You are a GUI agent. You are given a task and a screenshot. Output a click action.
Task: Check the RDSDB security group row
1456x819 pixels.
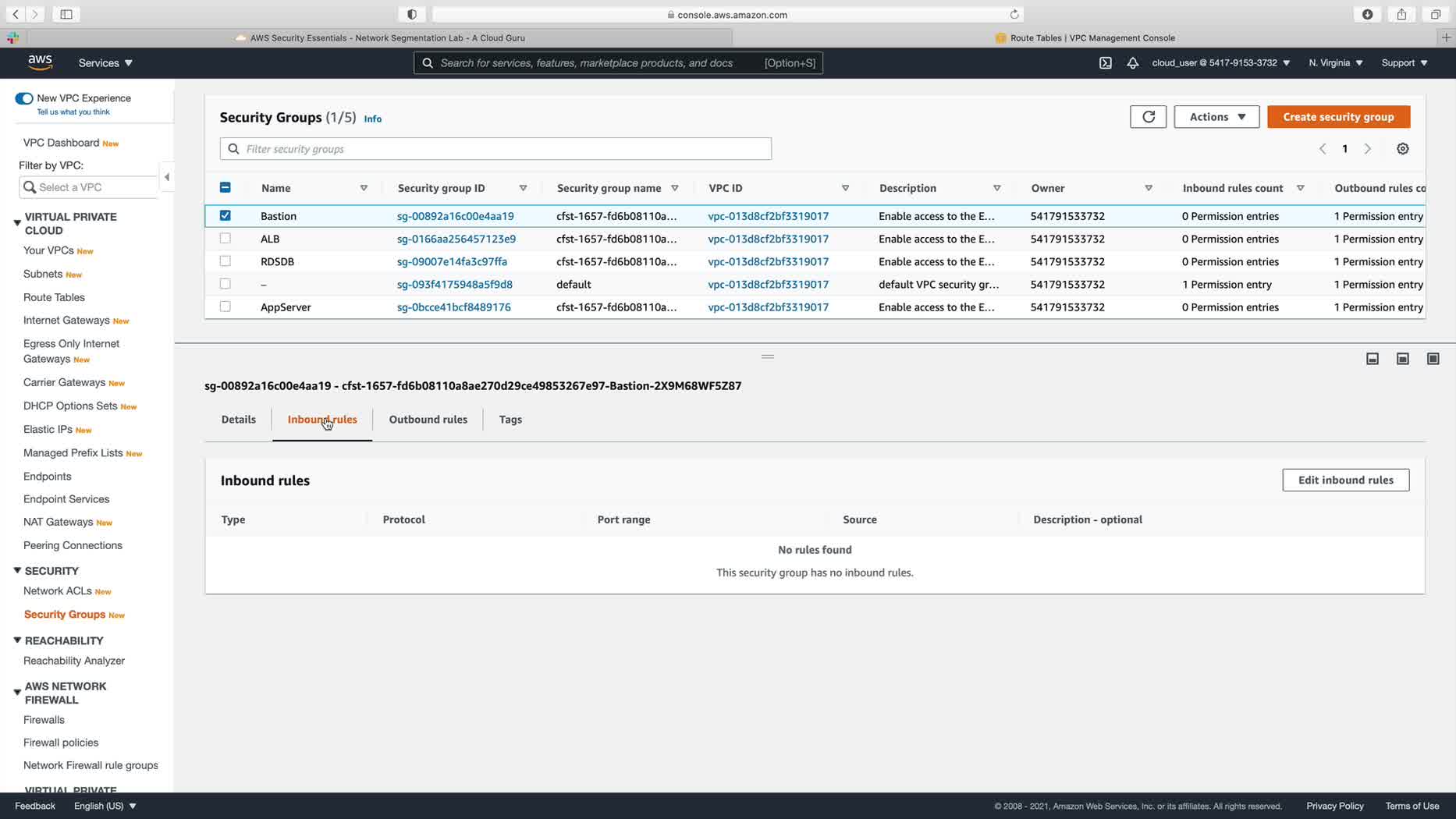point(225,261)
